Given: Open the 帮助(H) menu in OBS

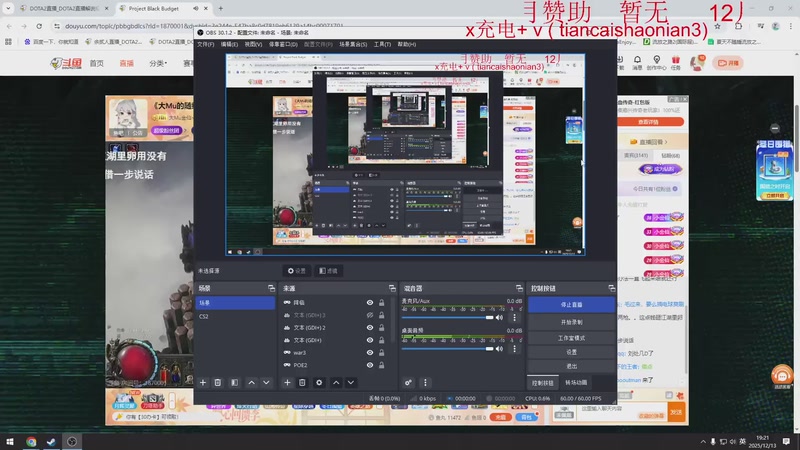Looking at the screenshot, I should click(x=407, y=44).
